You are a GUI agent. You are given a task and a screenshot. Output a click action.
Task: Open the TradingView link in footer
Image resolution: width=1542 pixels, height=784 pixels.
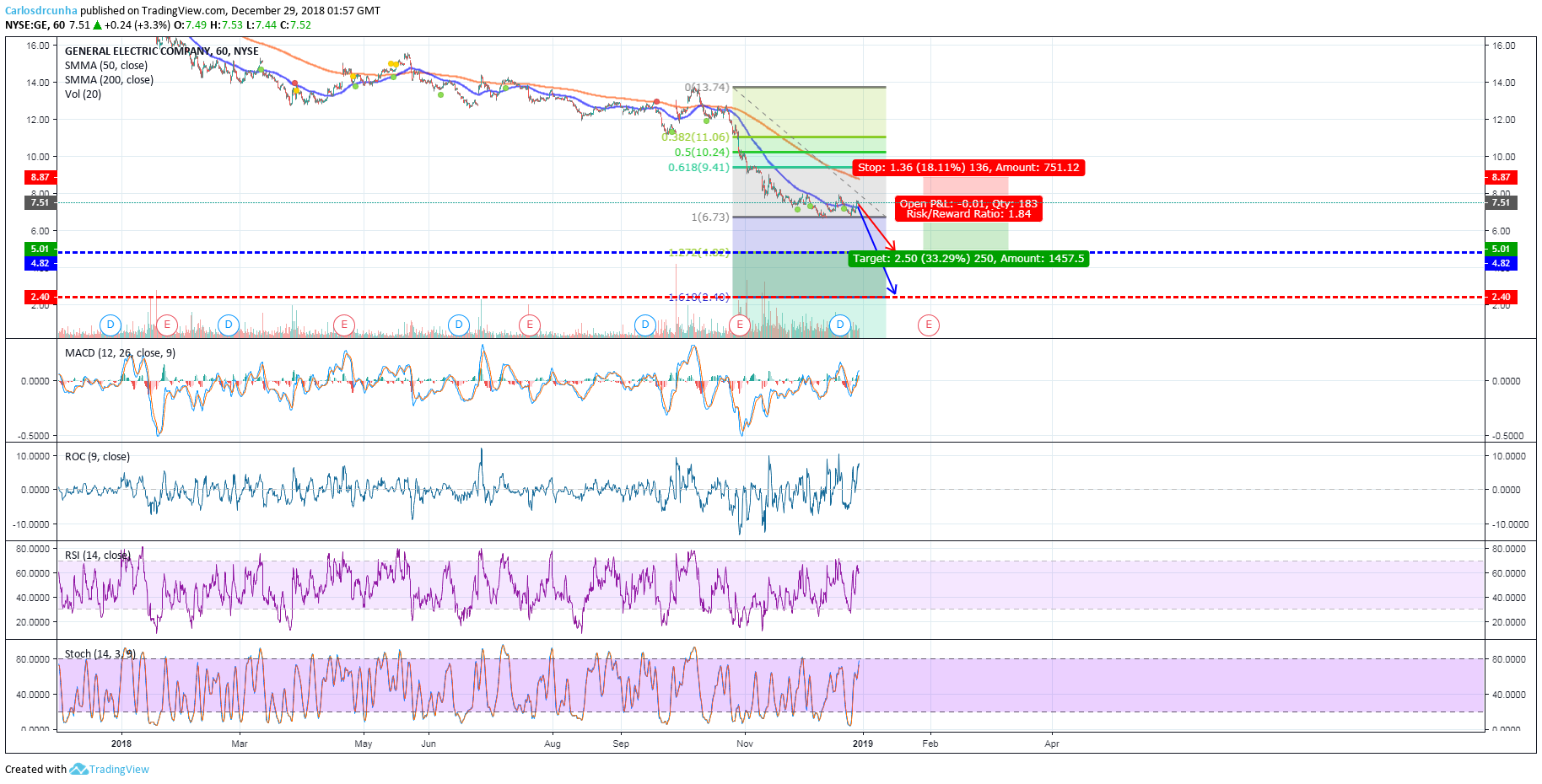[x=119, y=770]
